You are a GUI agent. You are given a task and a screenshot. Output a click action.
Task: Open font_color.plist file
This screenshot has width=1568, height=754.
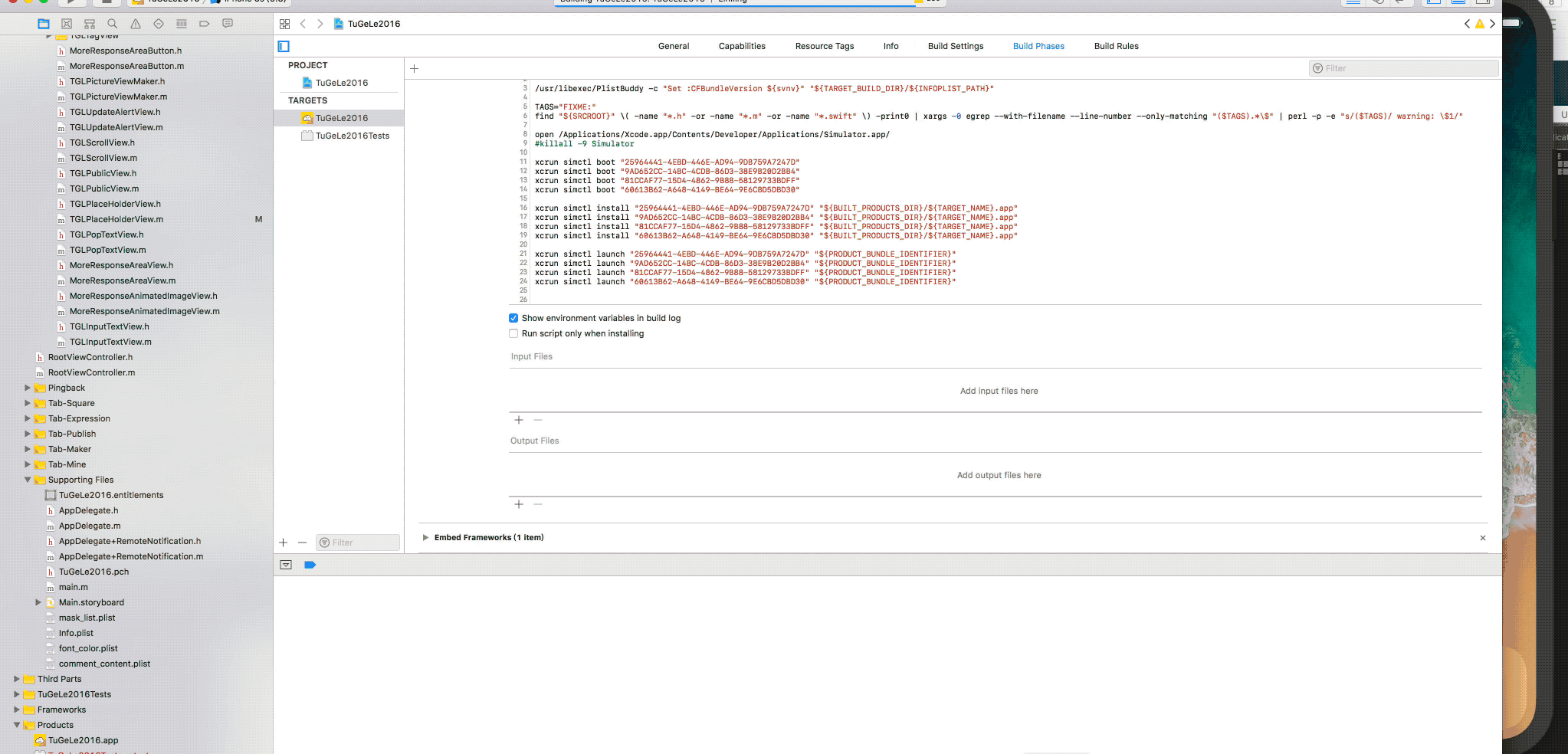pos(88,648)
